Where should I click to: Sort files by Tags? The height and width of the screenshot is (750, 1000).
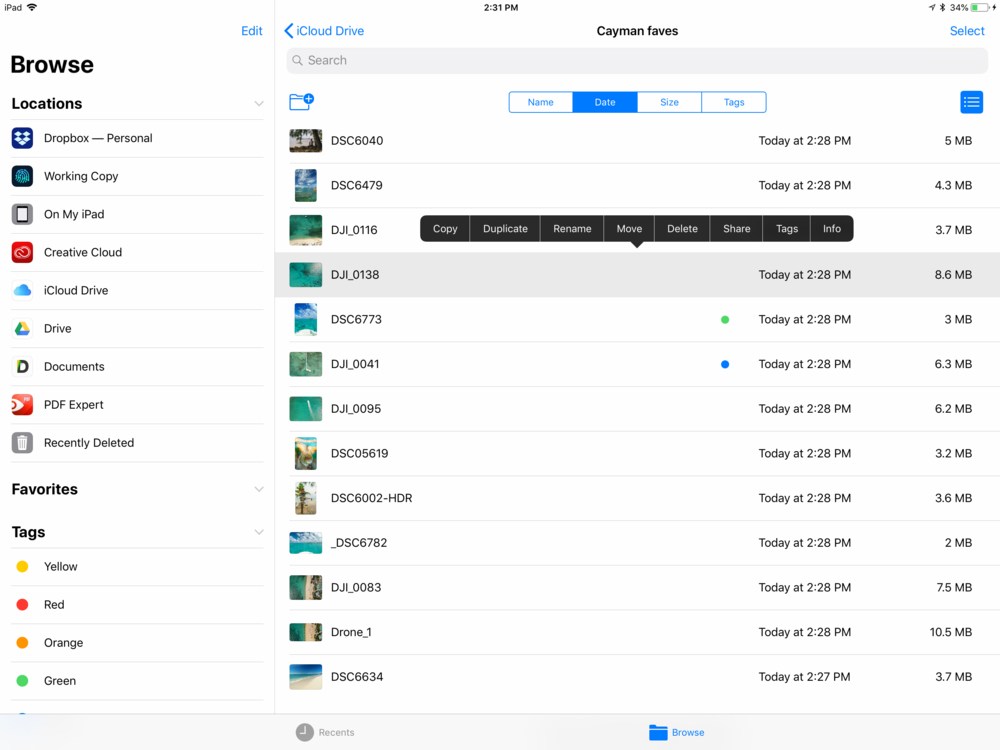click(734, 102)
